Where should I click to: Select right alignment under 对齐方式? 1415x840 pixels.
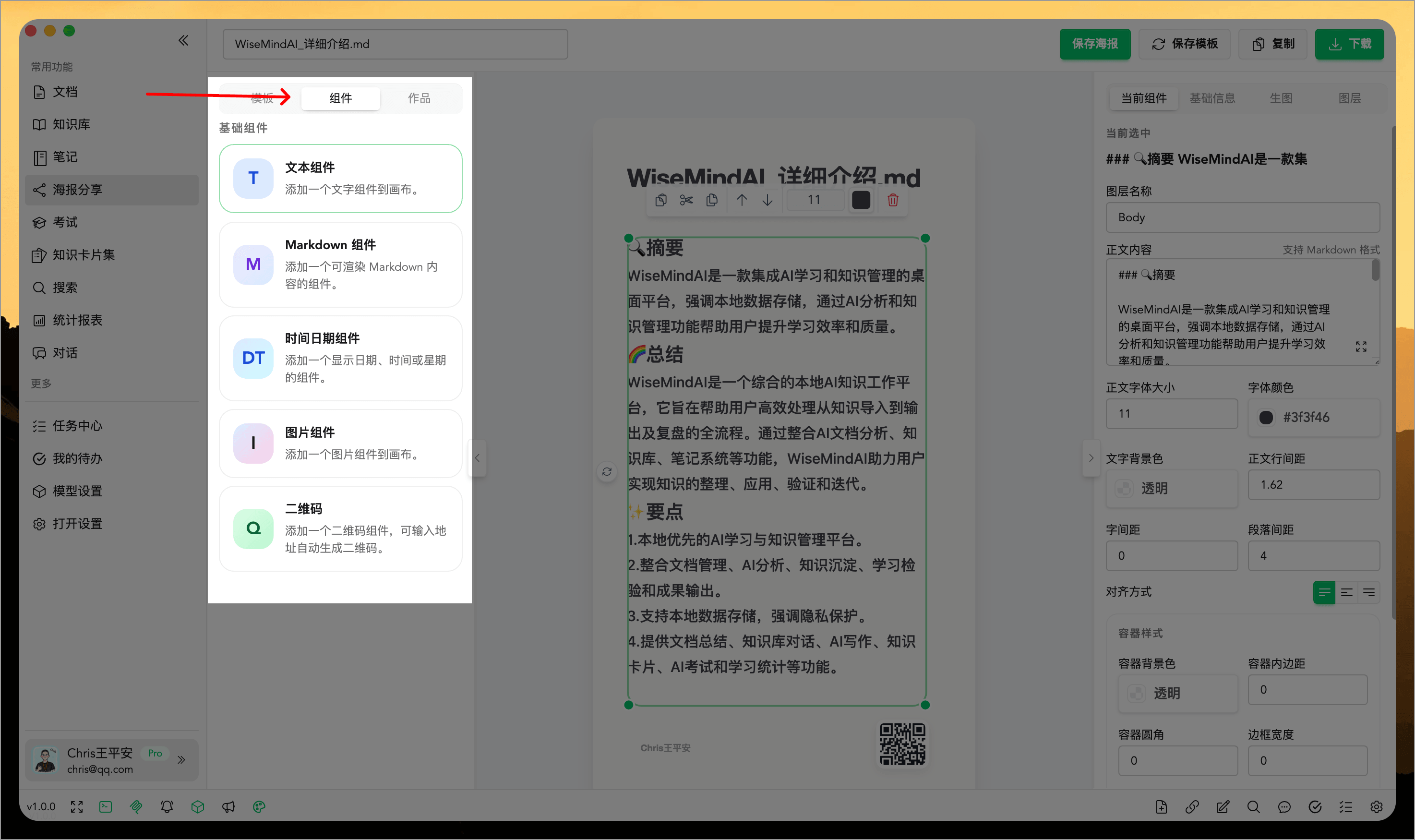1369,592
